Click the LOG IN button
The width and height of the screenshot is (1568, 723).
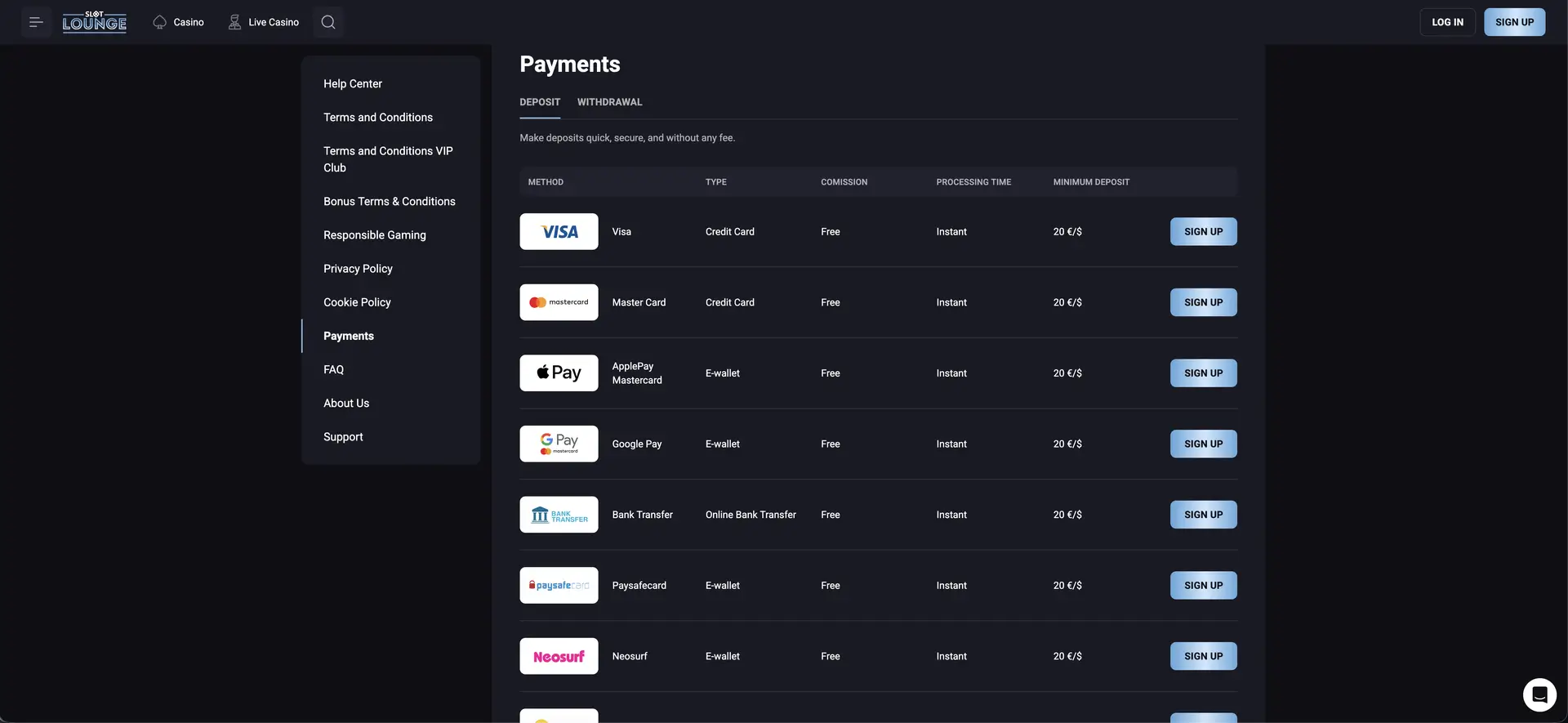[1447, 22]
